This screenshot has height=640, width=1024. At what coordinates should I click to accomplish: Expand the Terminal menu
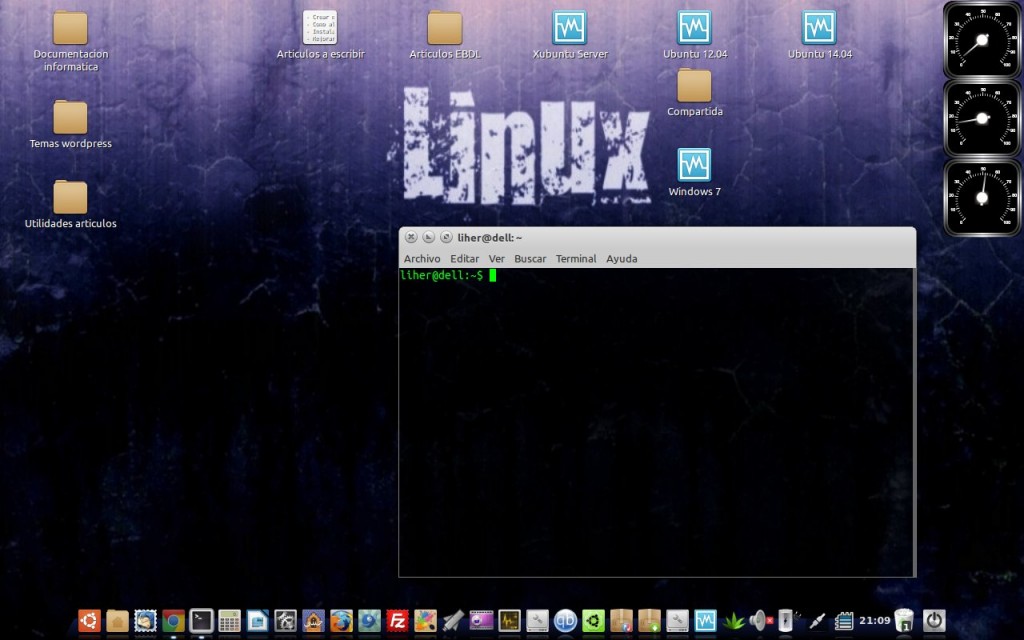(x=576, y=259)
